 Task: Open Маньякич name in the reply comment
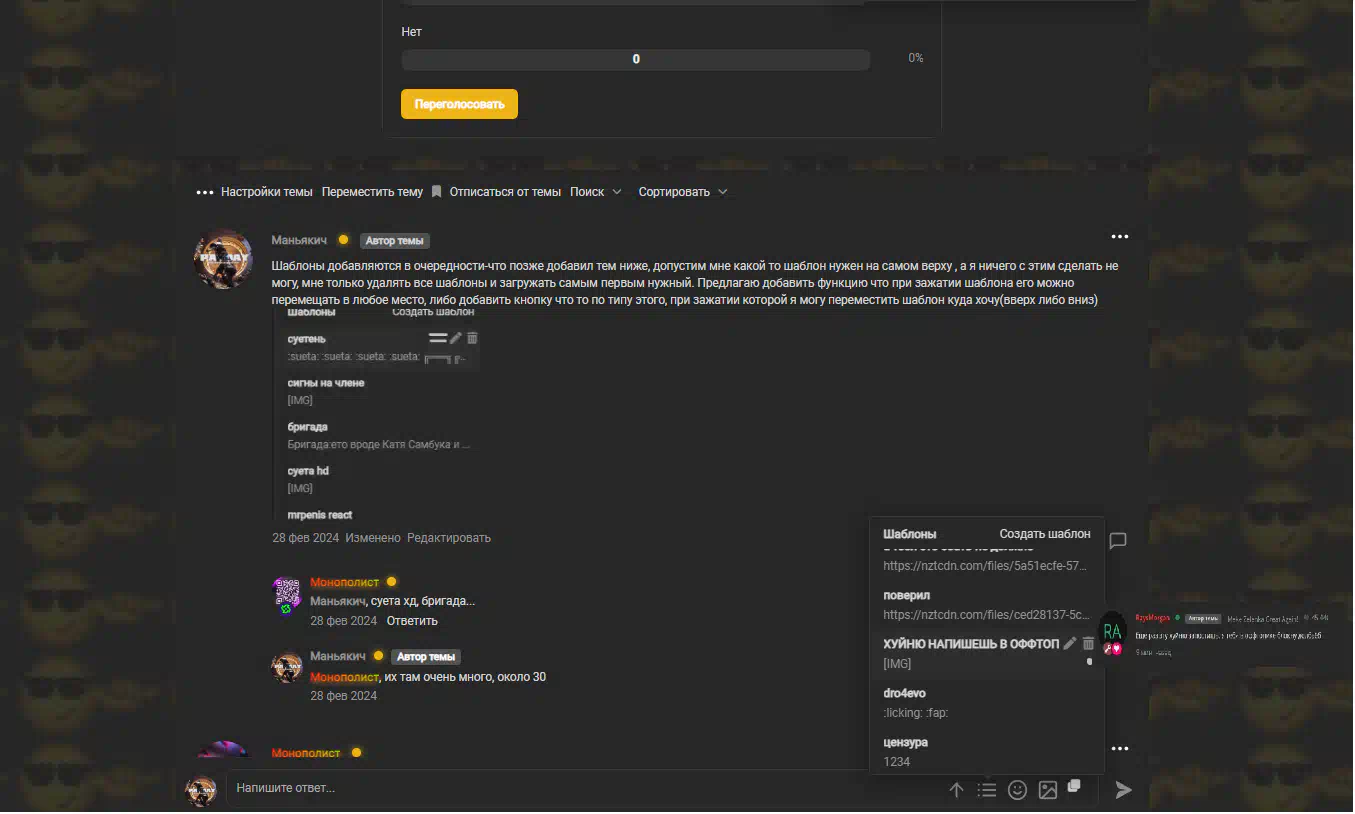338,656
